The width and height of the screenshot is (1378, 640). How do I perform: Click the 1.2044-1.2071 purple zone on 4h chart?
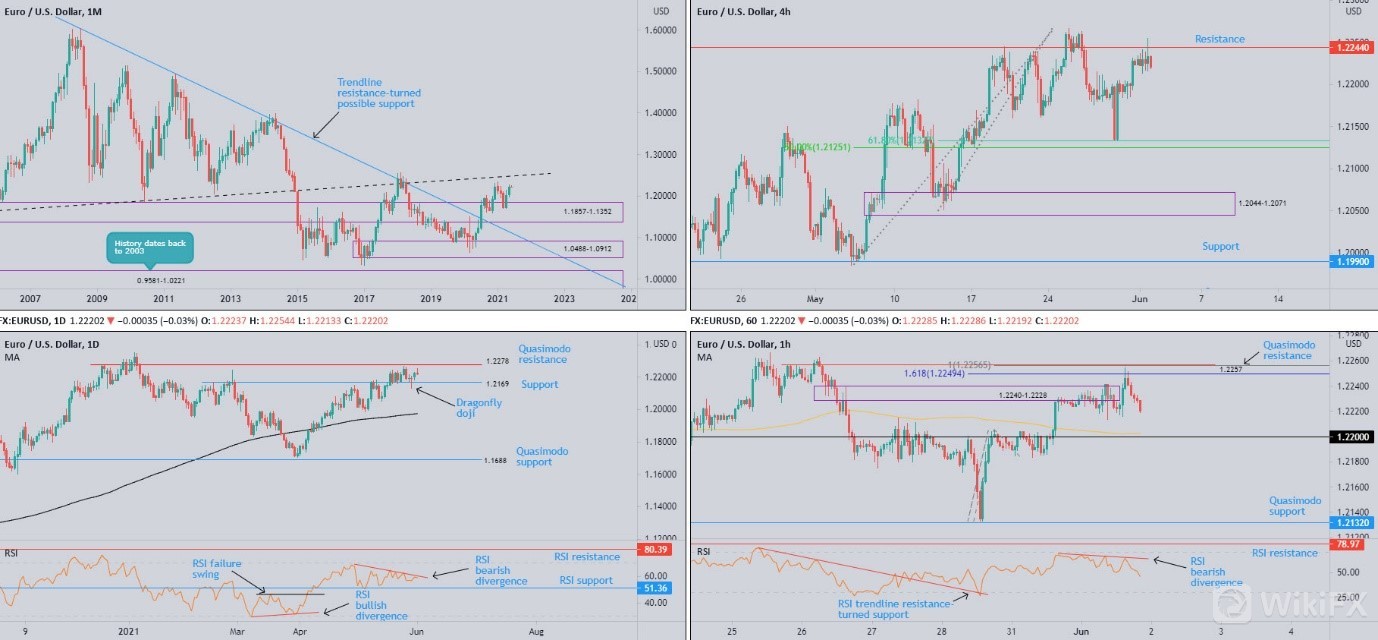1050,204
